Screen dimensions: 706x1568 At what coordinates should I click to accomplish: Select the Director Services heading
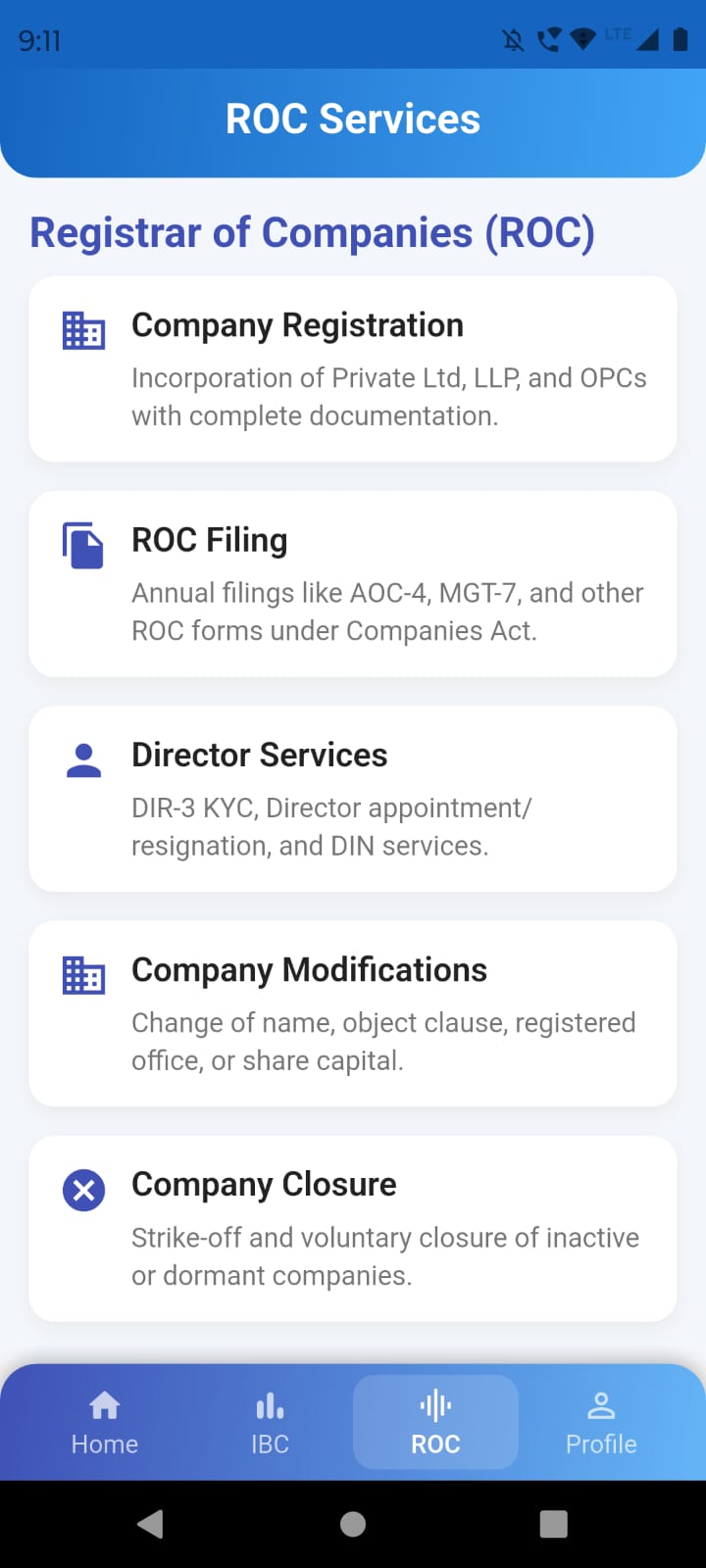coord(260,755)
